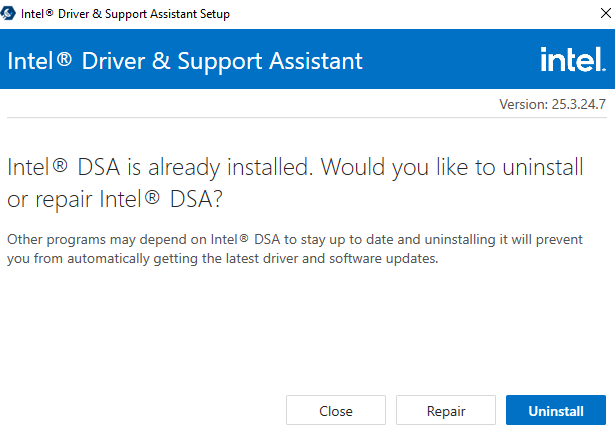The image size is (615, 434).
Task: Close the setup window with X
Action: click(x=606, y=13)
